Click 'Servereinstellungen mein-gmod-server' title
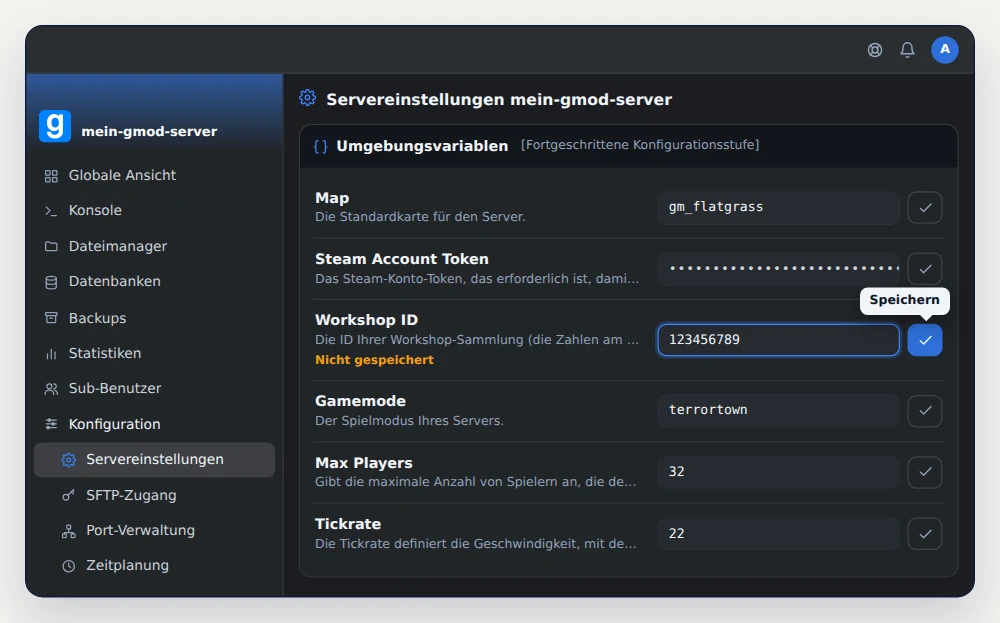 (x=499, y=99)
